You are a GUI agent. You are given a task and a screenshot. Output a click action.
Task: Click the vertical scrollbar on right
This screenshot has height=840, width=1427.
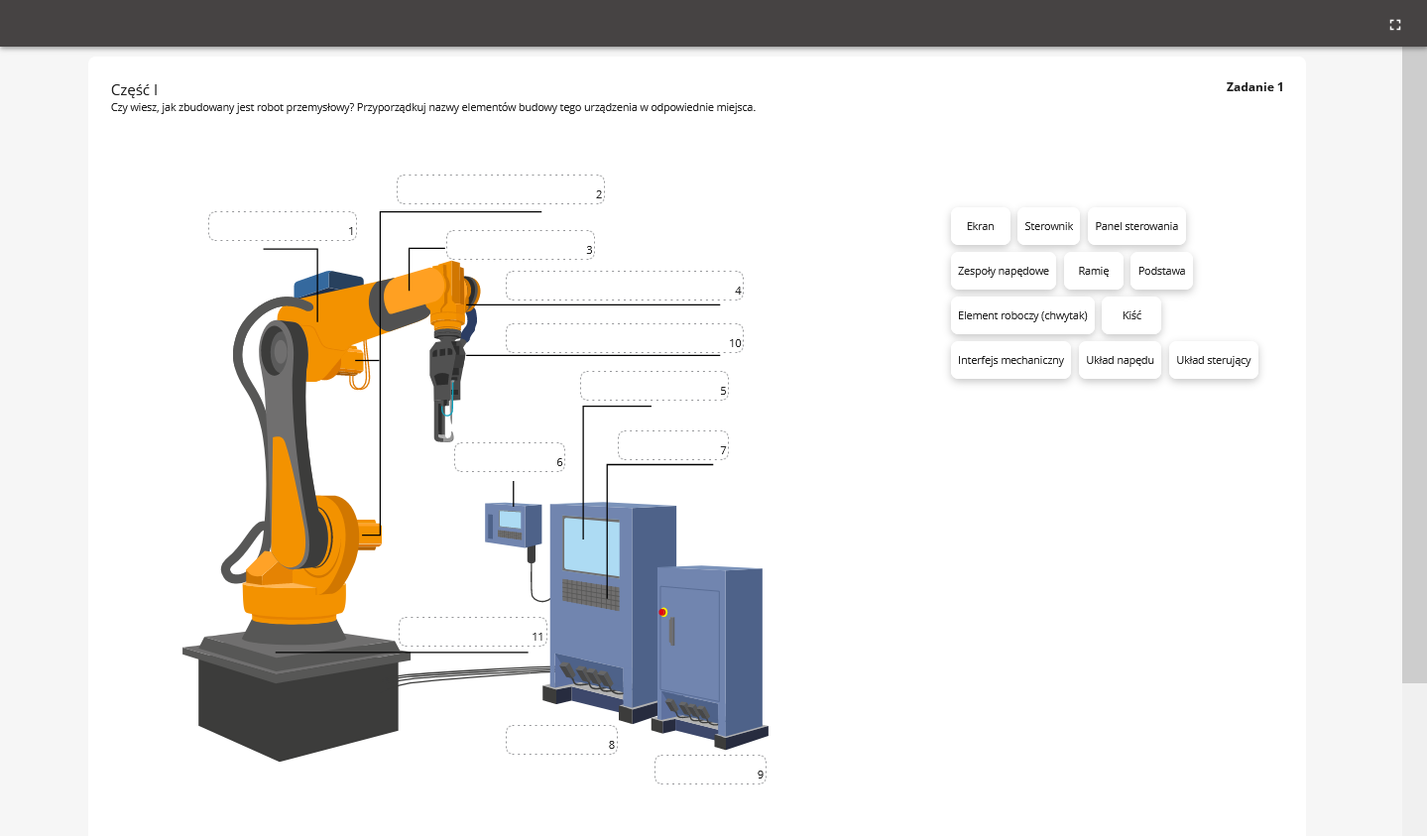(x=1414, y=365)
